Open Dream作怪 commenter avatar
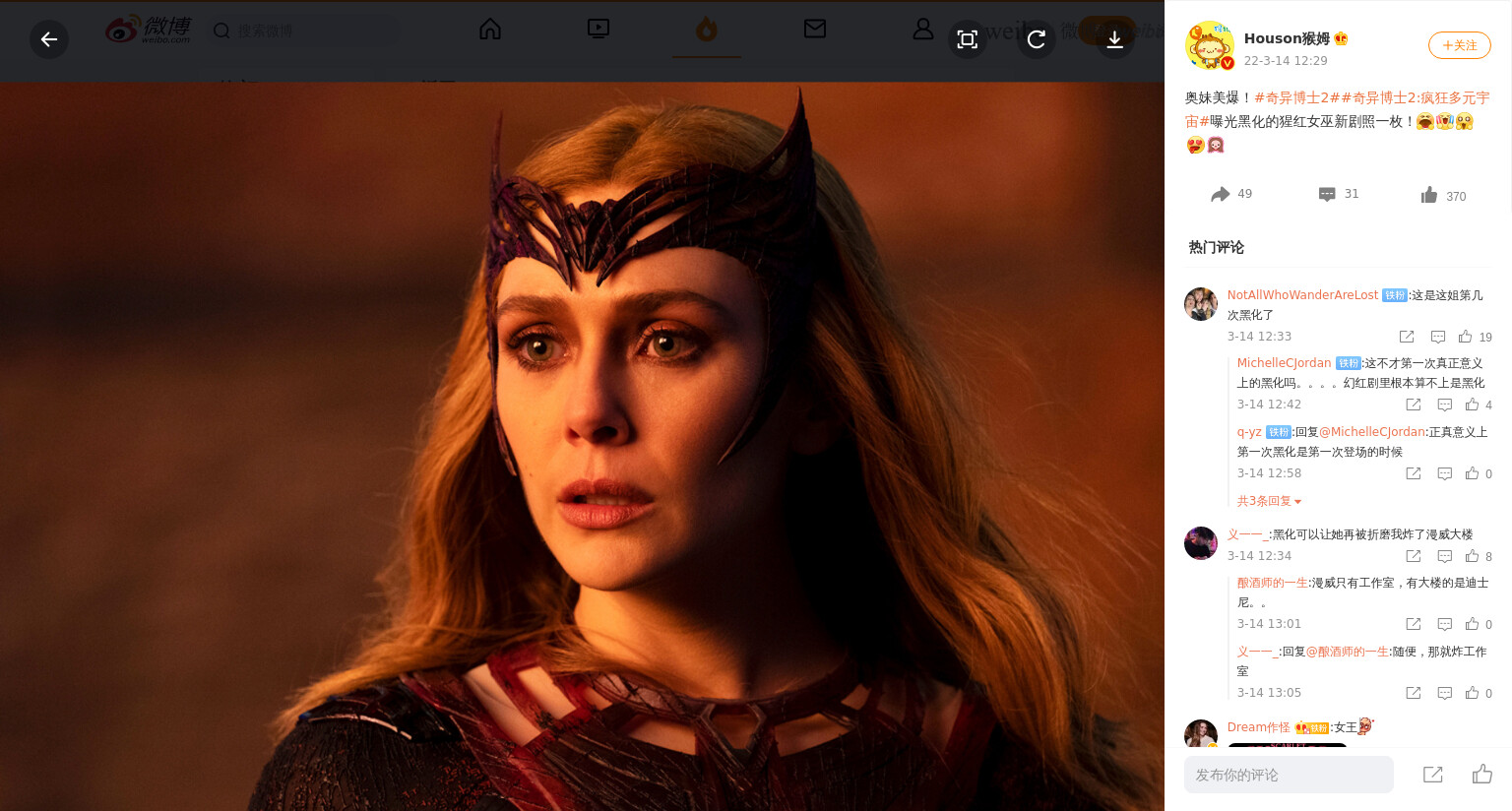Screen dimensions: 1512x811 [1201, 734]
